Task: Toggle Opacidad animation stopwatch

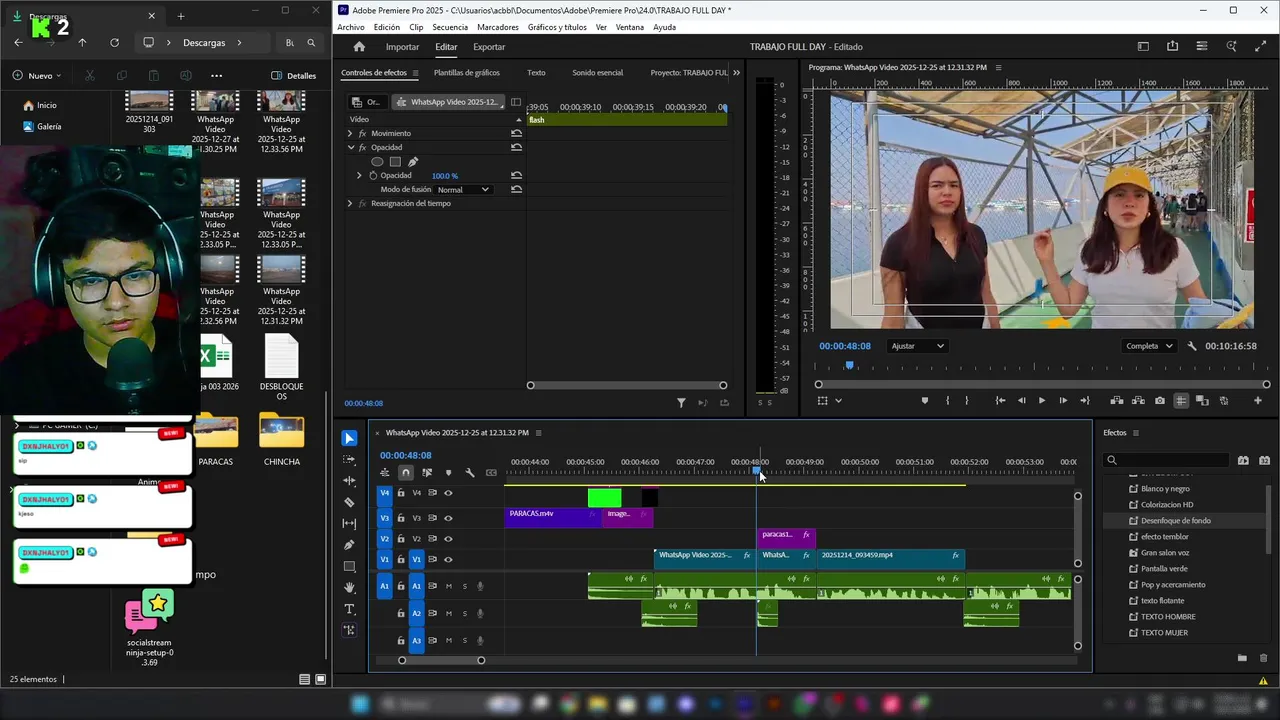Action: pos(373,176)
